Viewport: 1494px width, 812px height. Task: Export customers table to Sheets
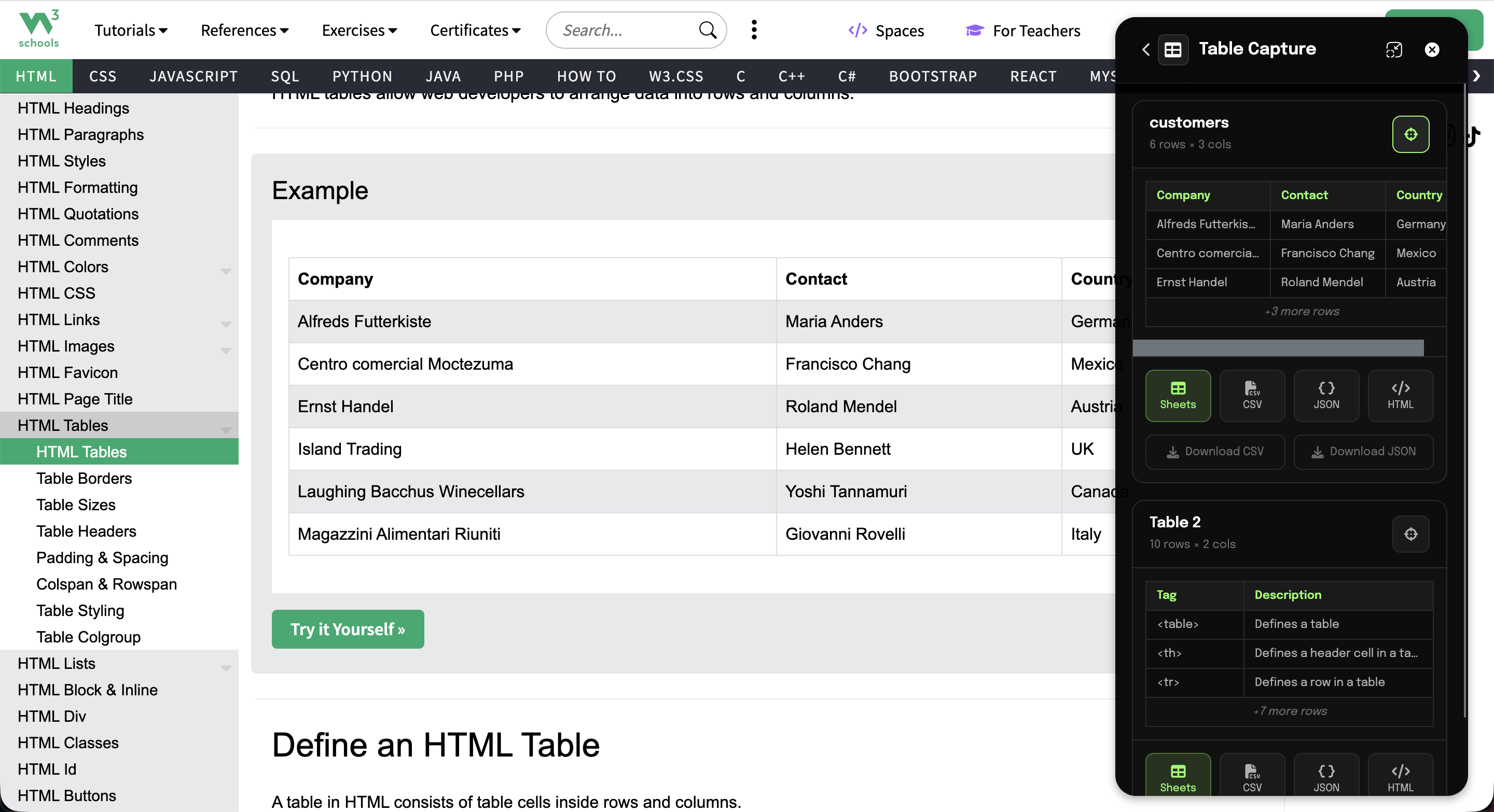pos(1178,395)
